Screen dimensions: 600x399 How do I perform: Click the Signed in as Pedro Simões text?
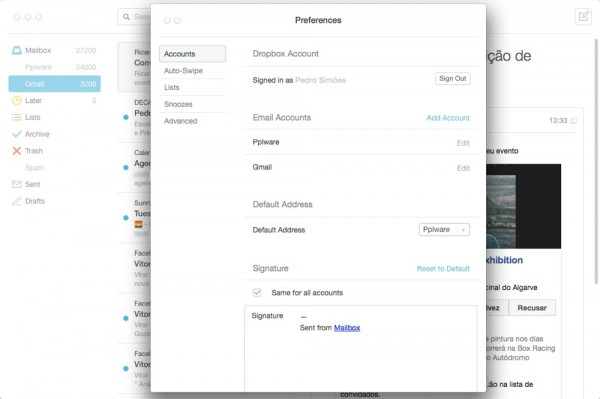(x=299, y=80)
